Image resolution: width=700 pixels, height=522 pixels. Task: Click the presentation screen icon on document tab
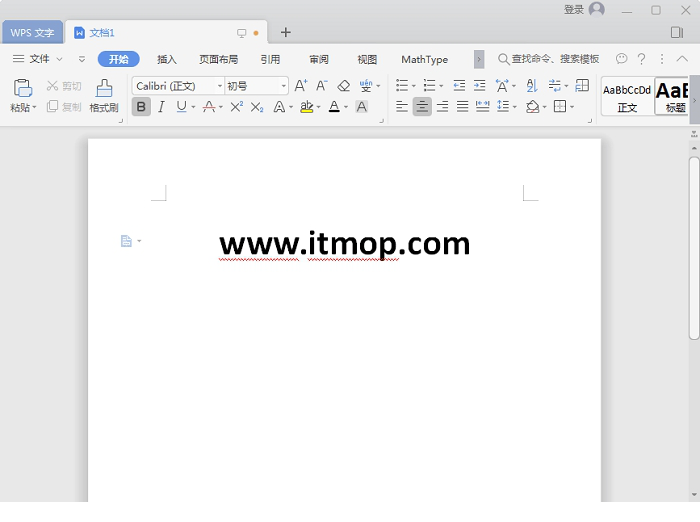pyautogui.click(x=242, y=33)
